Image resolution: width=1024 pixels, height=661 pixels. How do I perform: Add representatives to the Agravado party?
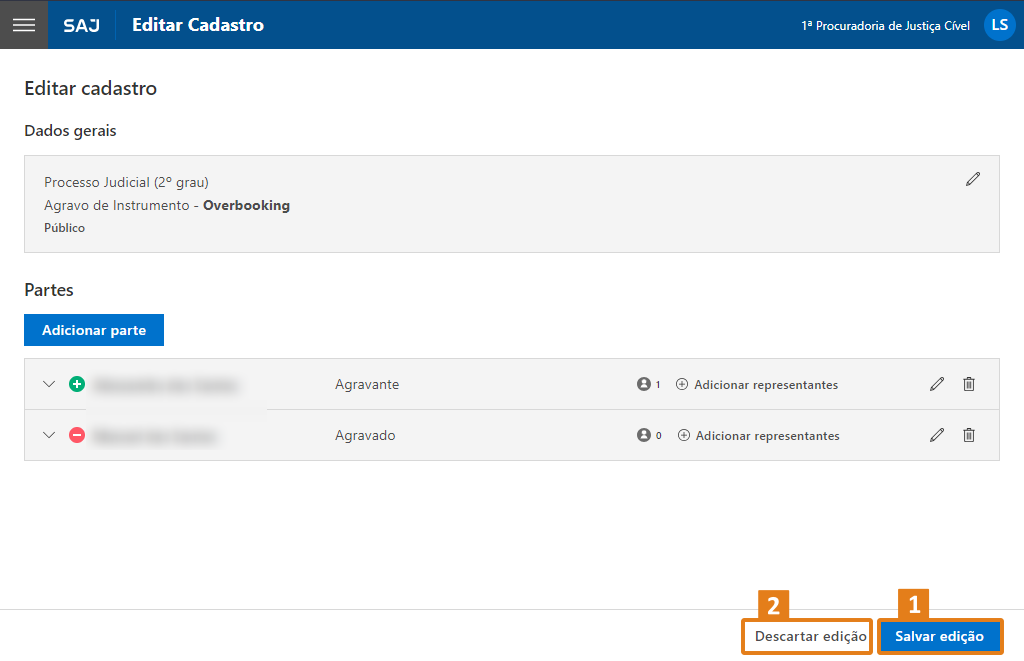759,435
